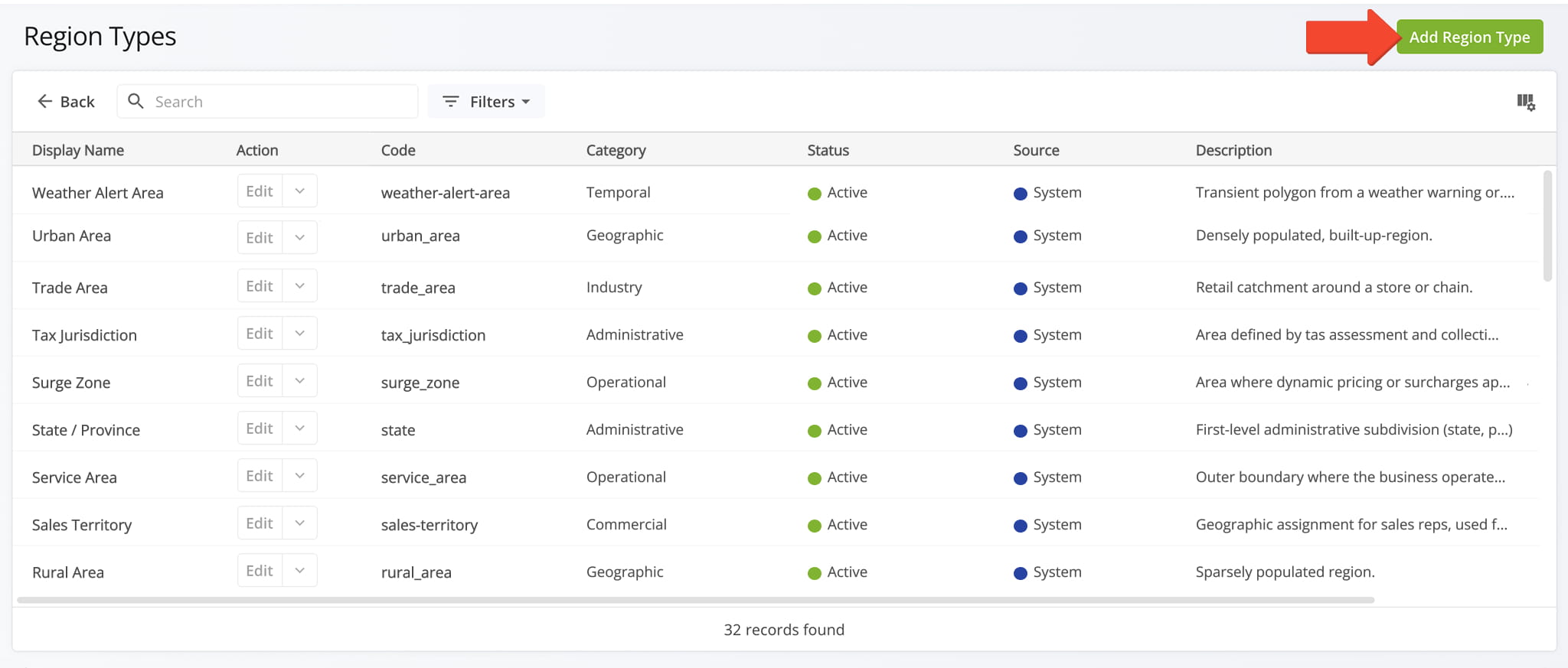
Task: Click the Industry category cell
Action: [x=614, y=287]
